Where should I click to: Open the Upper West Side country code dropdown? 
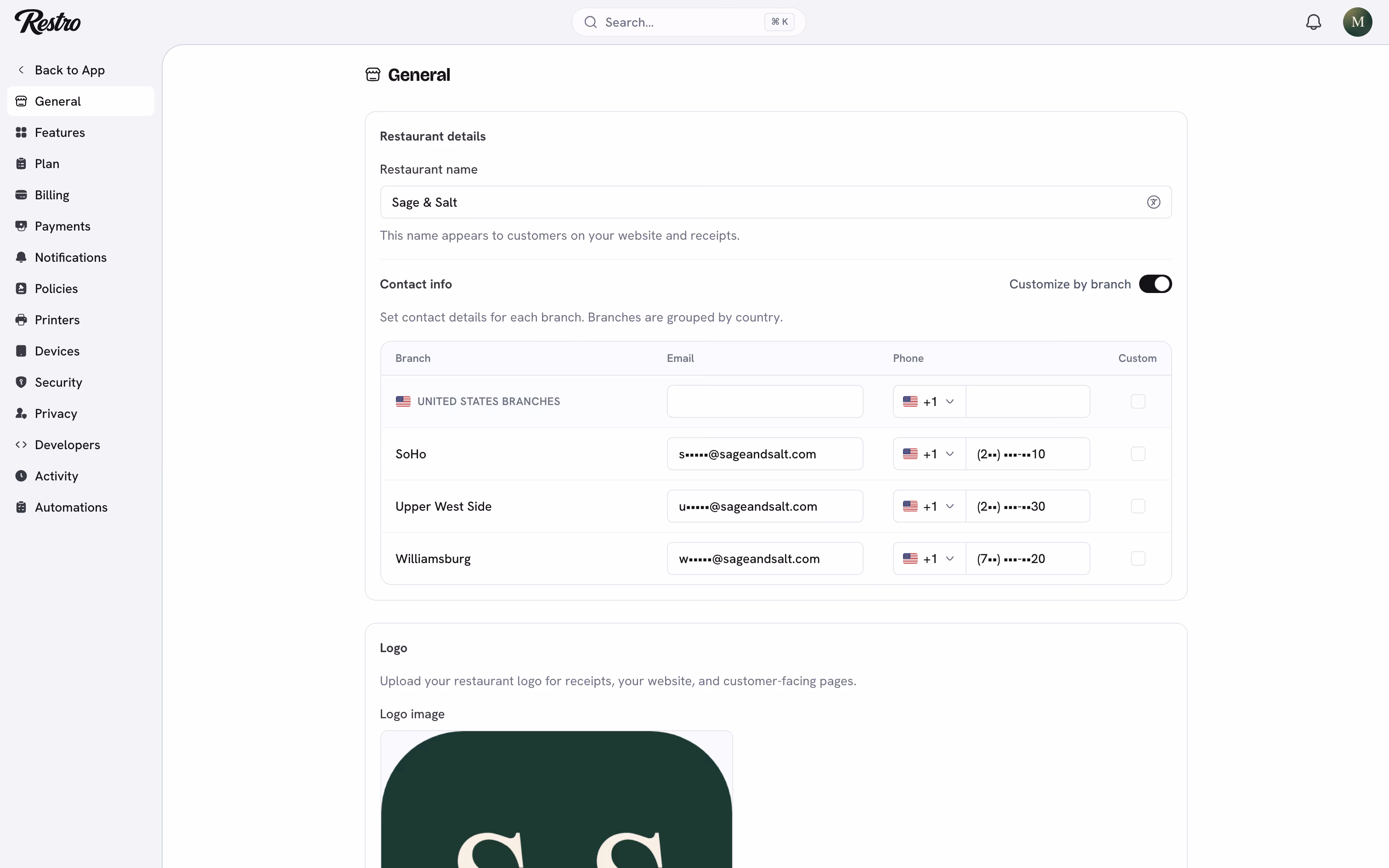[x=929, y=506]
